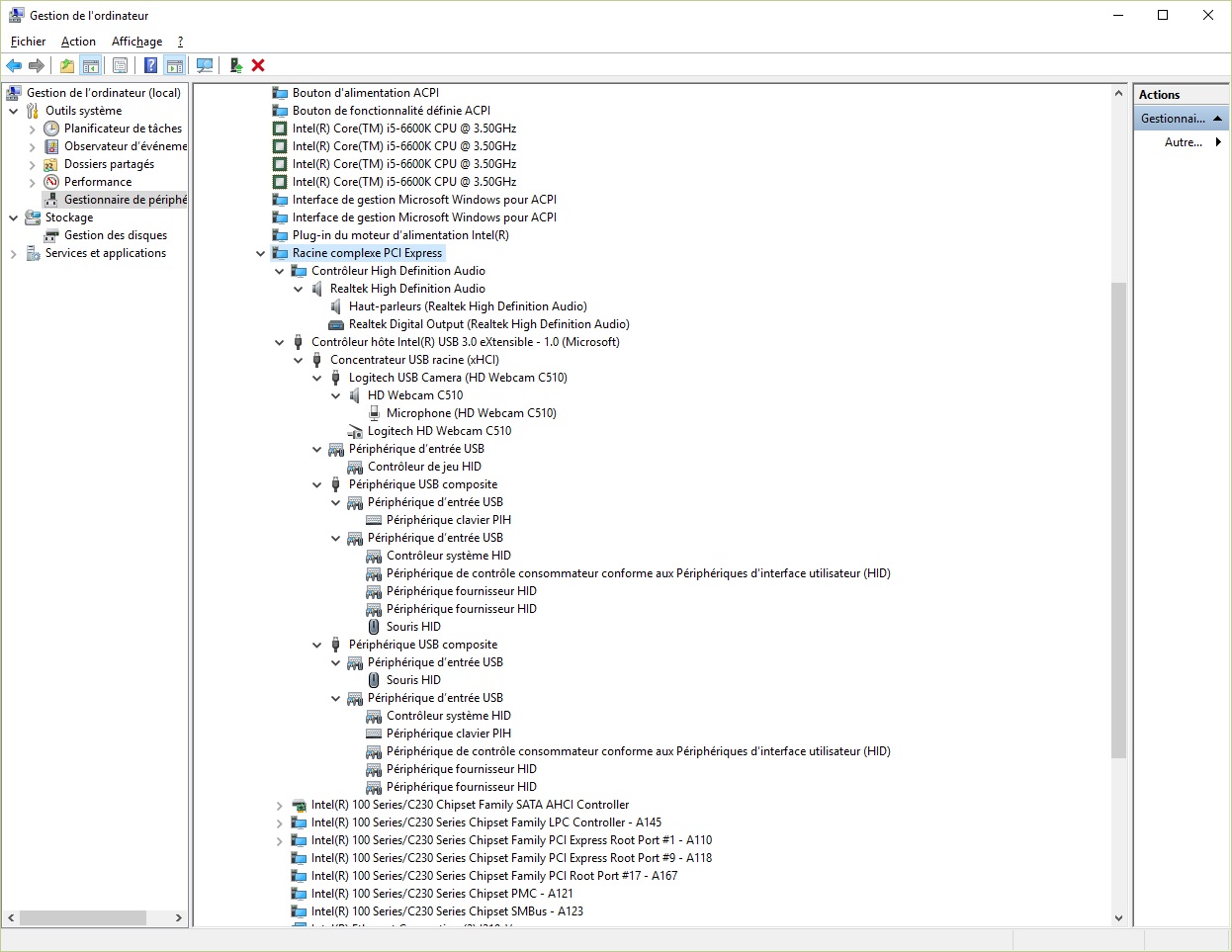Expand Services et applications node
The image size is (1232, 952).
point(14,253)
